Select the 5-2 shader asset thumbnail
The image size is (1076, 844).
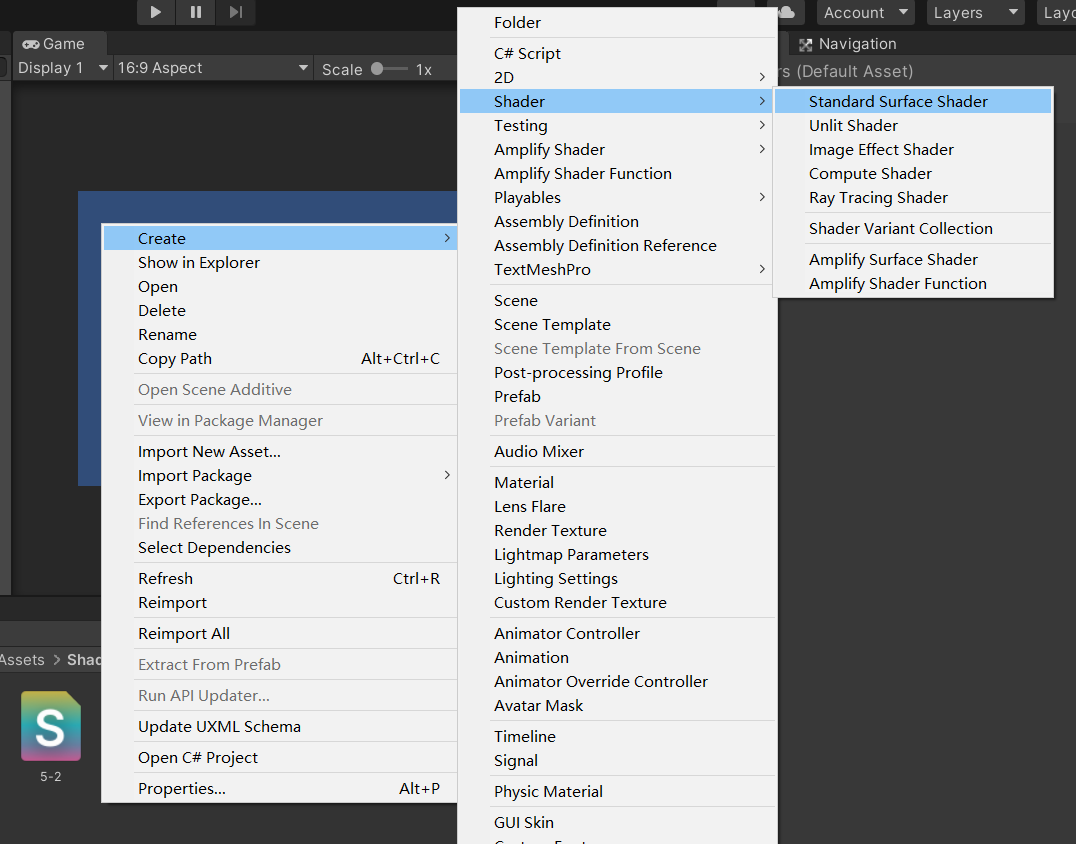[x=51, y=726]
